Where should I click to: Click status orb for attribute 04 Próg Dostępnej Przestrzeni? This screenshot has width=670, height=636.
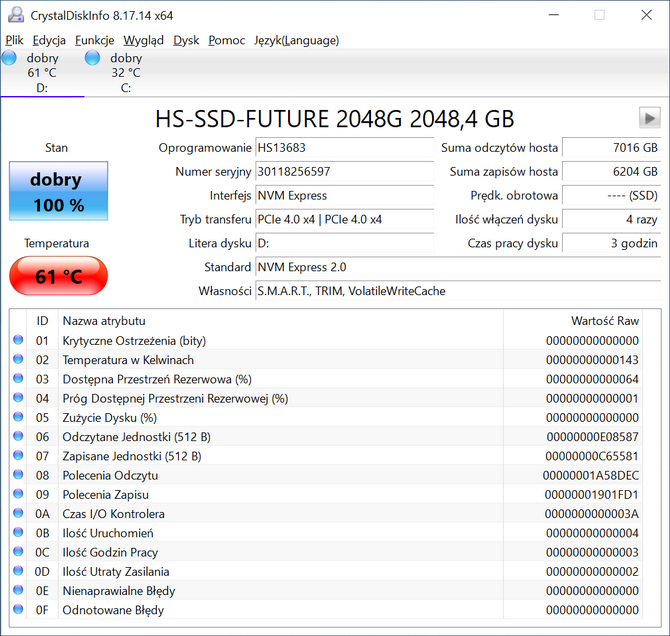18,398
